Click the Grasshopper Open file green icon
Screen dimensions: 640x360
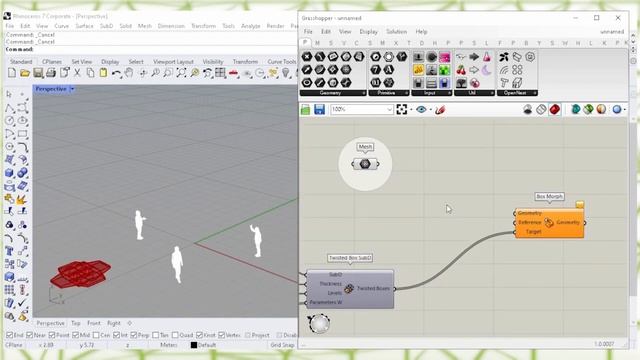click(x=306, y=109)
